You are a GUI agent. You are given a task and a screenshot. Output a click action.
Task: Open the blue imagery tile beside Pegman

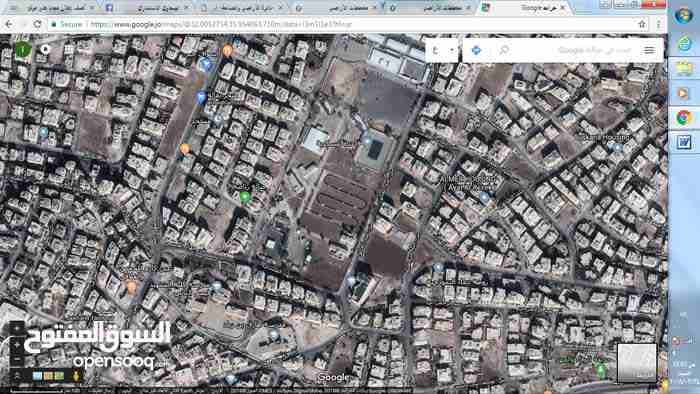38,376
